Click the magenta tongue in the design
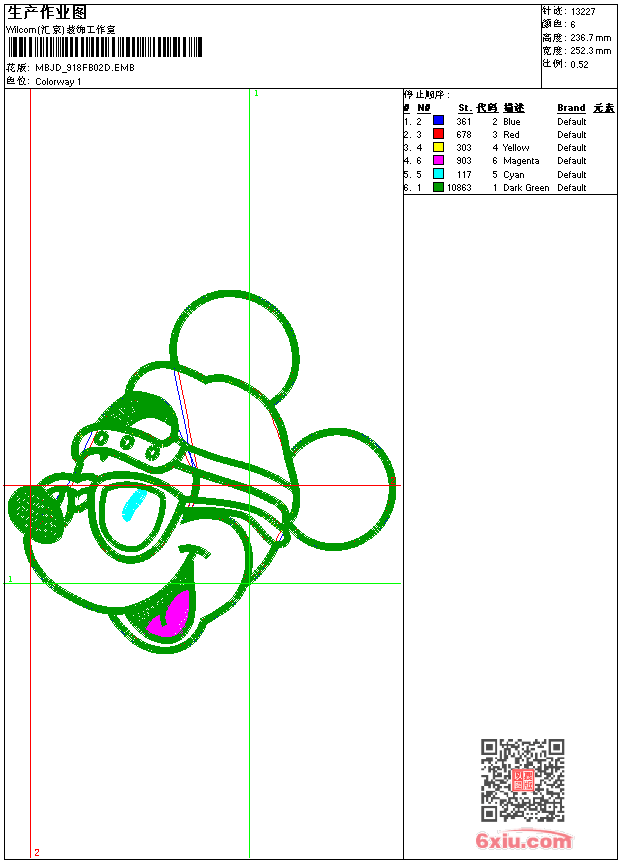620x860 pixels. point(170,616)
